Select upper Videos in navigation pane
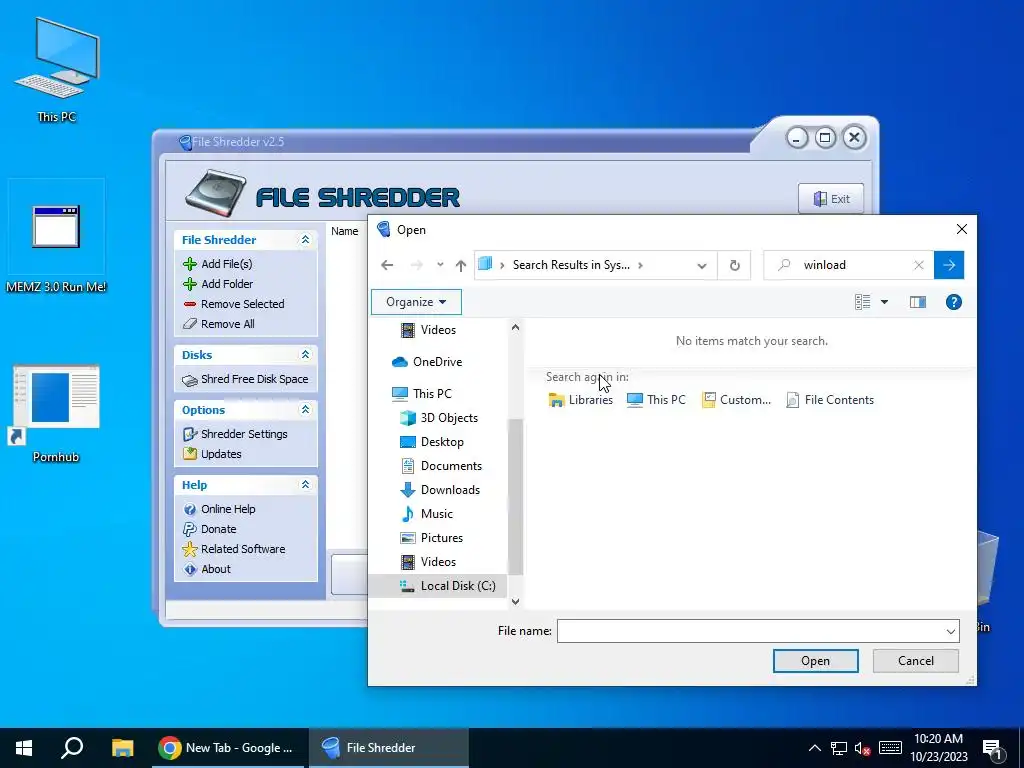The width and height of the screenshot is (1024, 768). [x=428, y=330]
